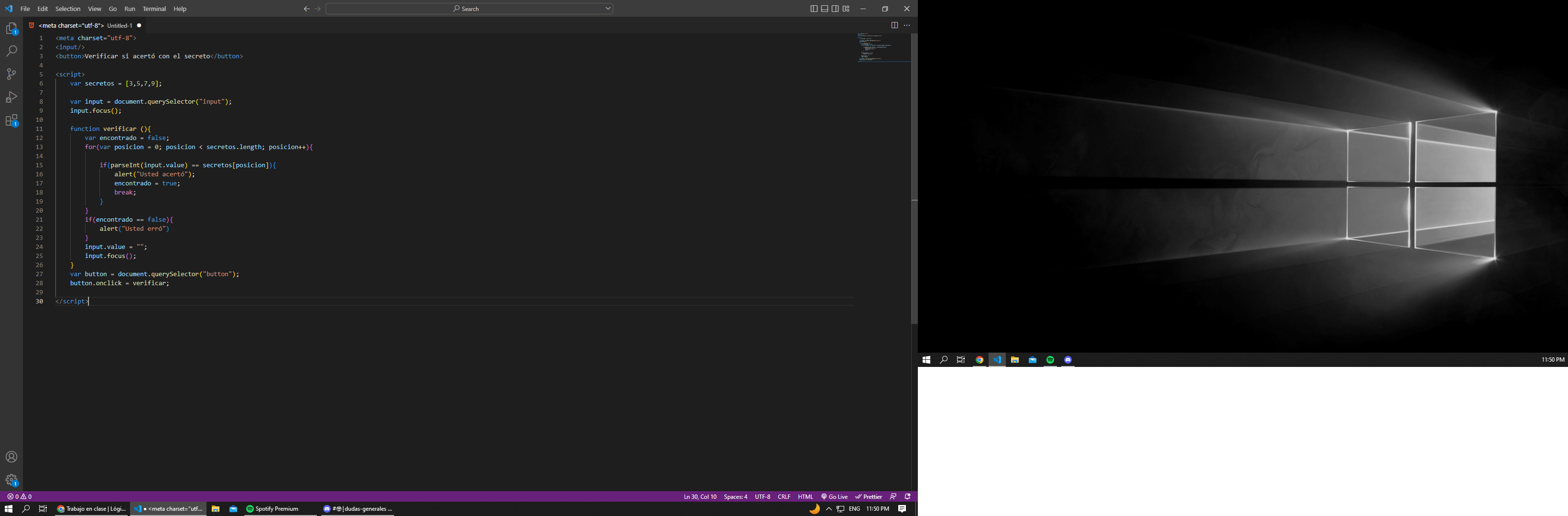This screenshot has width=1568, height=516.
Task: Toggle Primary Side Bar layout icon
Action: click(814, 9)
